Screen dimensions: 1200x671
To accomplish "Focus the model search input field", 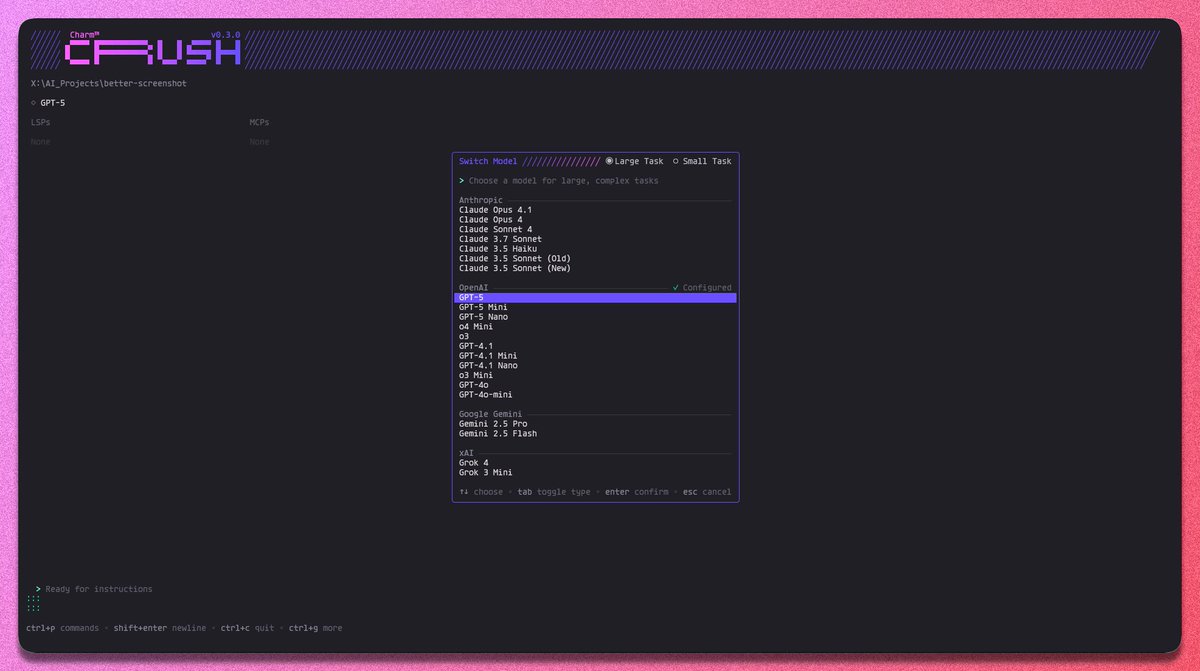I will (x=595, y=181).
